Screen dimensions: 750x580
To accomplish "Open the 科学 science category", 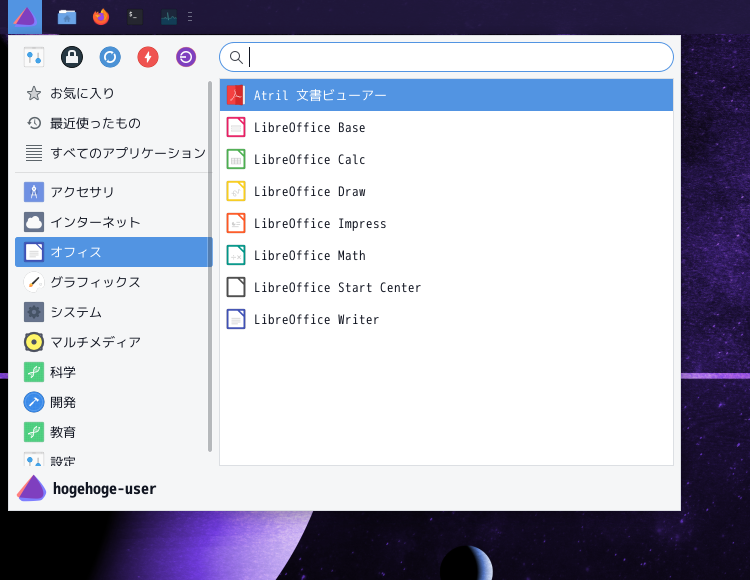I will tap(113, 372).
